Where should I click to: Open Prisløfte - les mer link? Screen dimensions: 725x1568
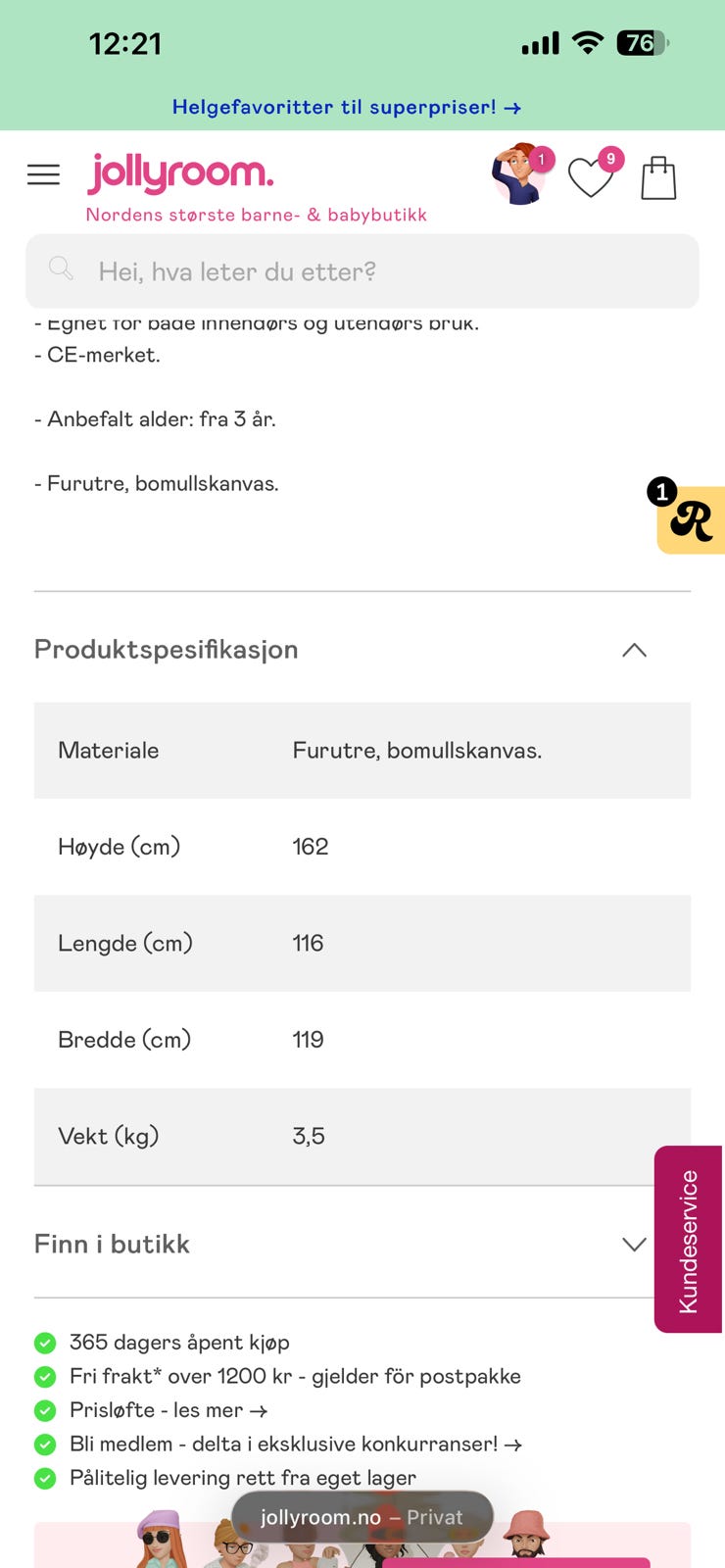point(169,1410)
